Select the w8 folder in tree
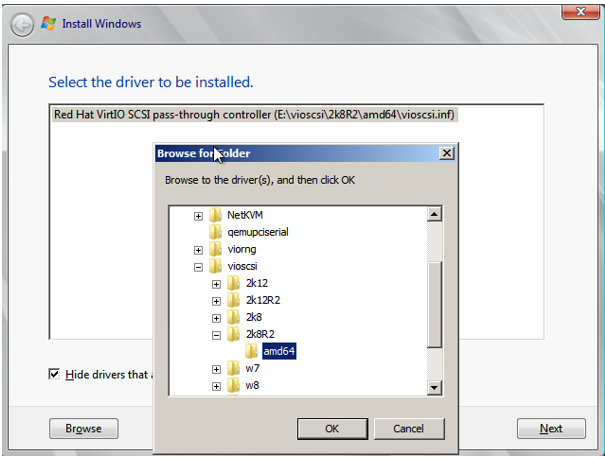605x458 pixels. (x=252, y=386)
